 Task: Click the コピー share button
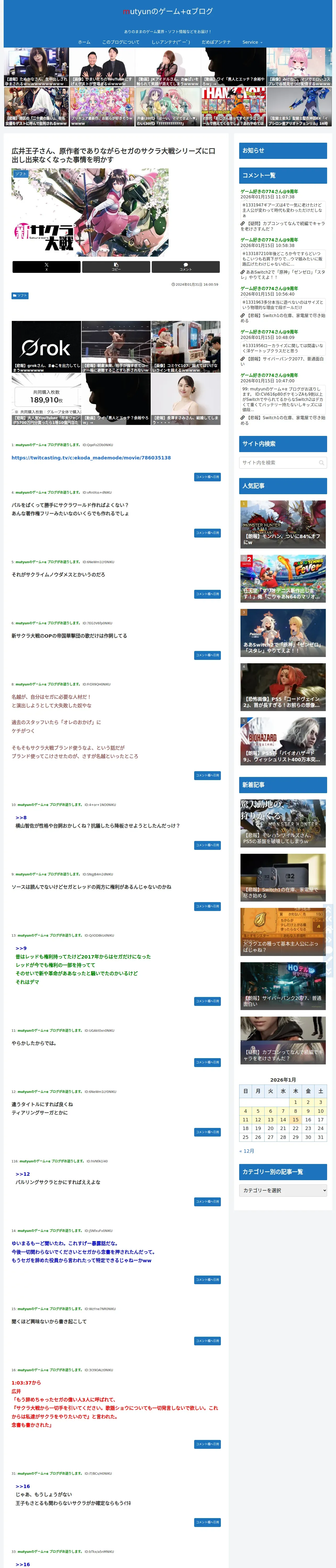116,267
